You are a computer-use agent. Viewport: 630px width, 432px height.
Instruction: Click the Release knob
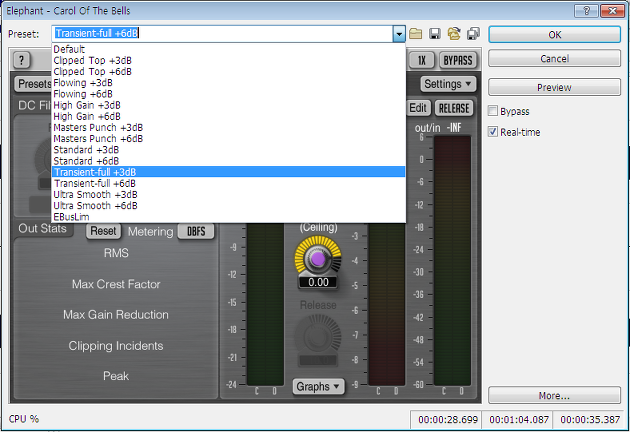(x=318, y=336)
